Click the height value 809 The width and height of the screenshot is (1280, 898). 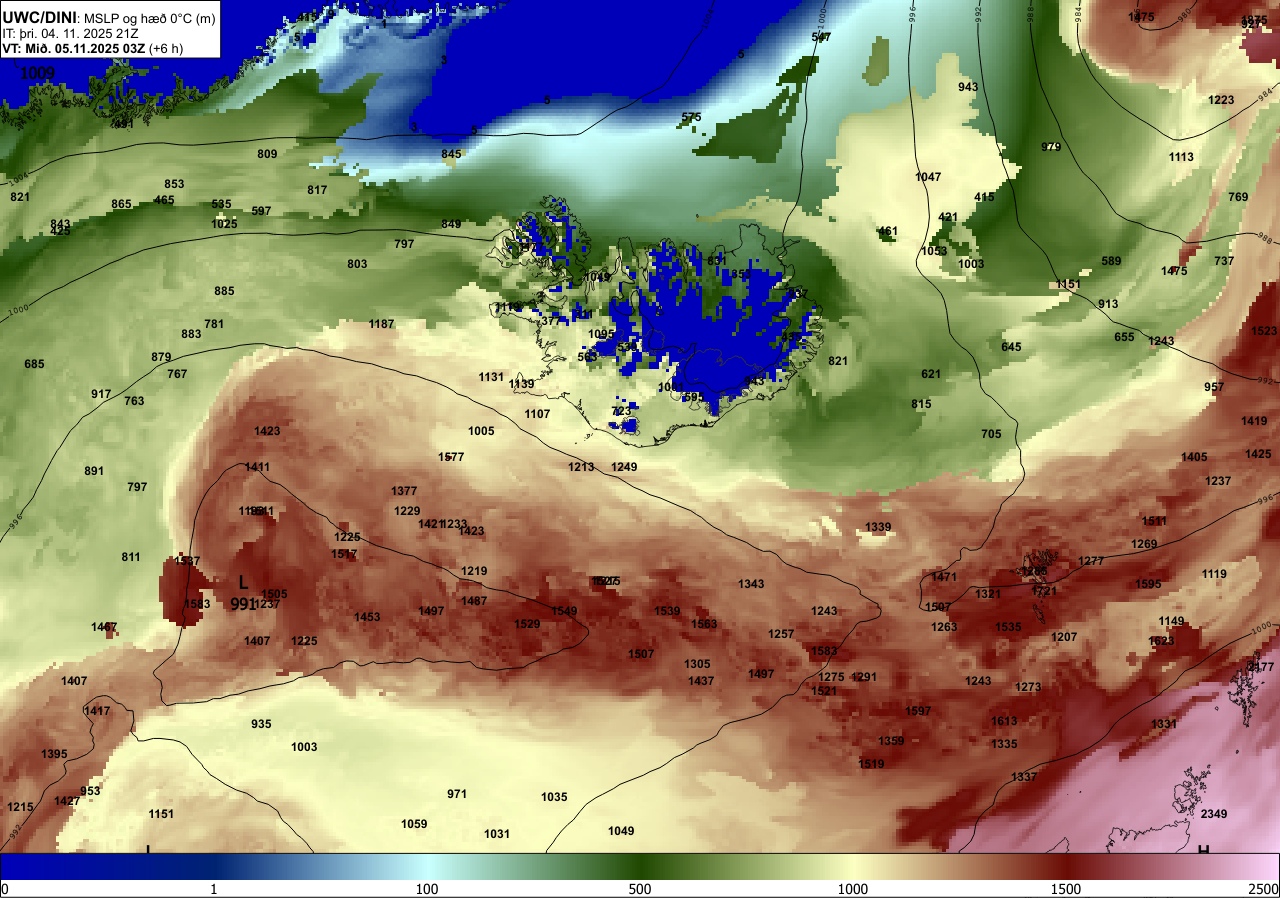[267, 154]
